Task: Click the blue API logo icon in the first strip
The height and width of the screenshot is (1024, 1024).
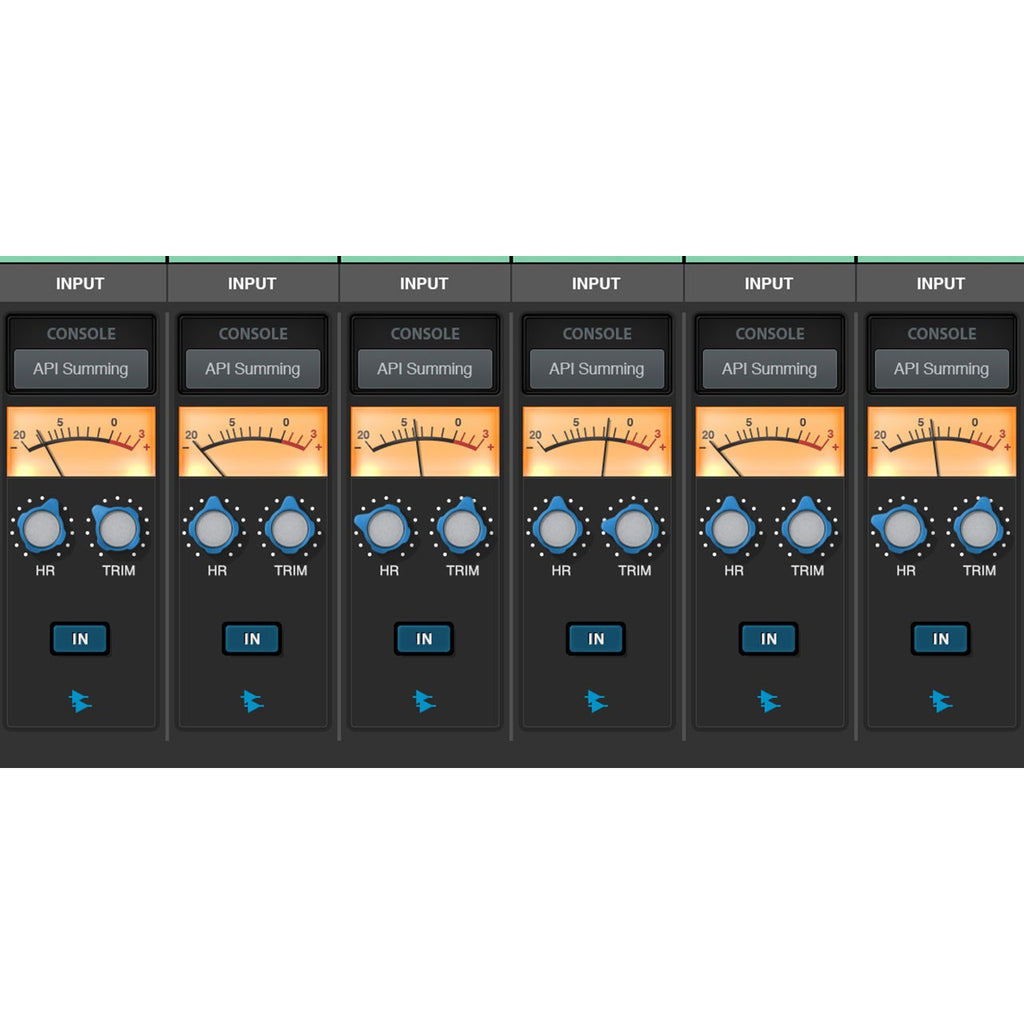Action: coord(80,701)
